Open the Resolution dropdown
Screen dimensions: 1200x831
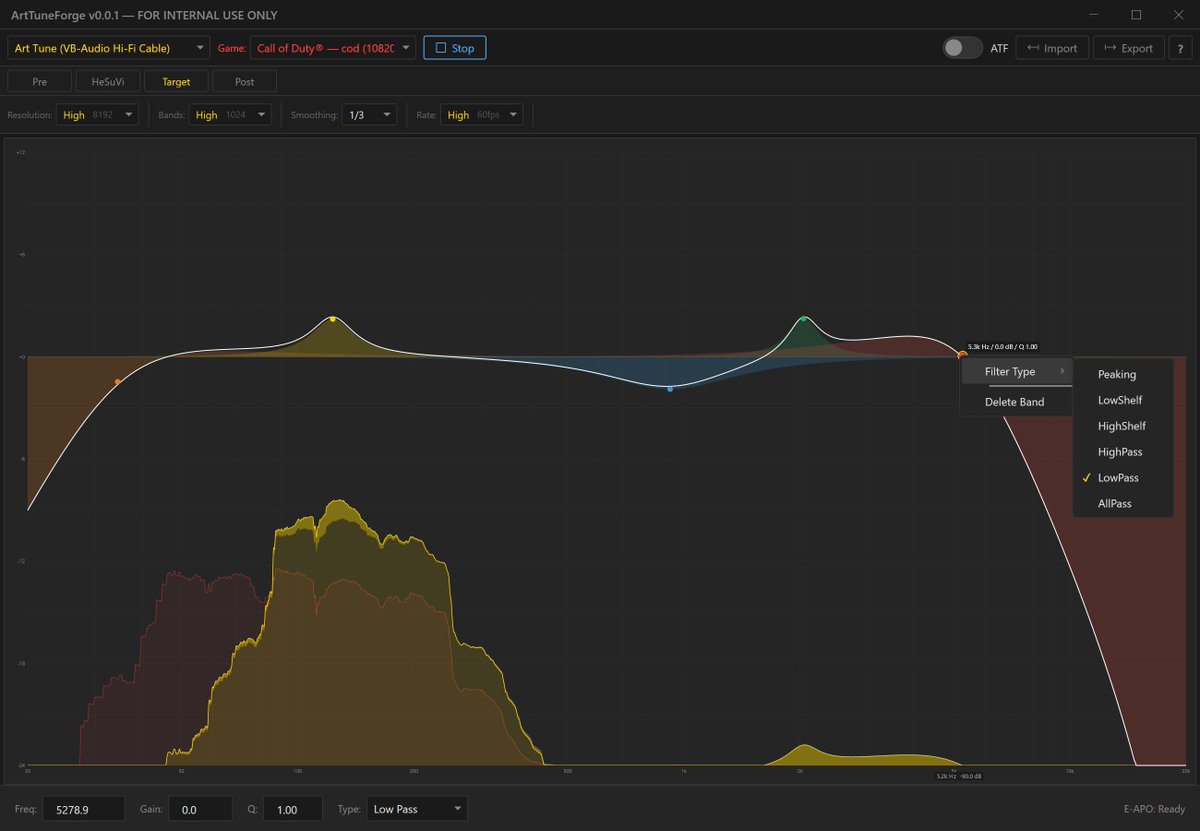pos(97,115)
